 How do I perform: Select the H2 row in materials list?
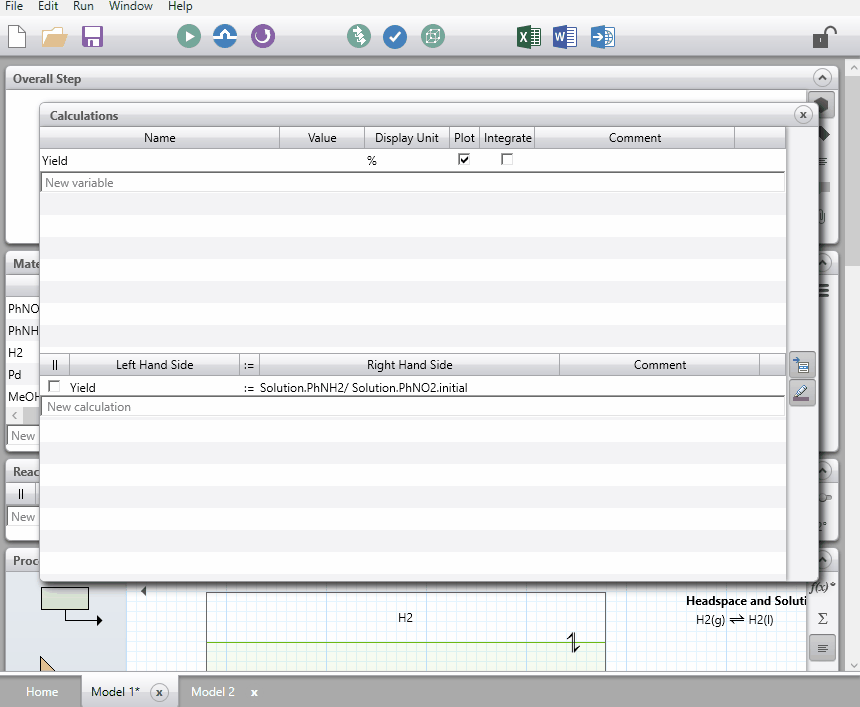(23, 353)
